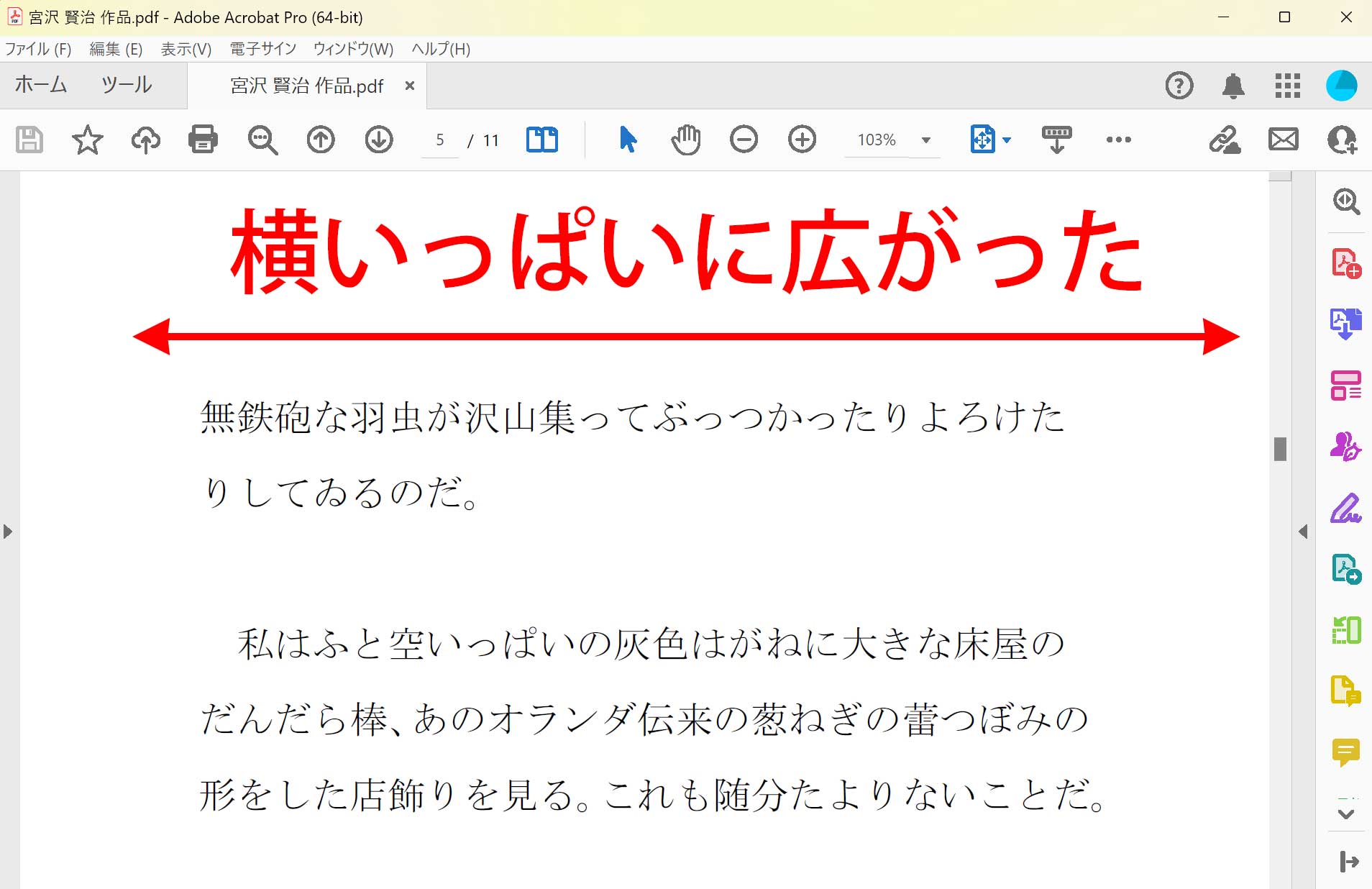Click the page number field showing 5
Viewport: 1372px width, 889px height.
point(440,140)
